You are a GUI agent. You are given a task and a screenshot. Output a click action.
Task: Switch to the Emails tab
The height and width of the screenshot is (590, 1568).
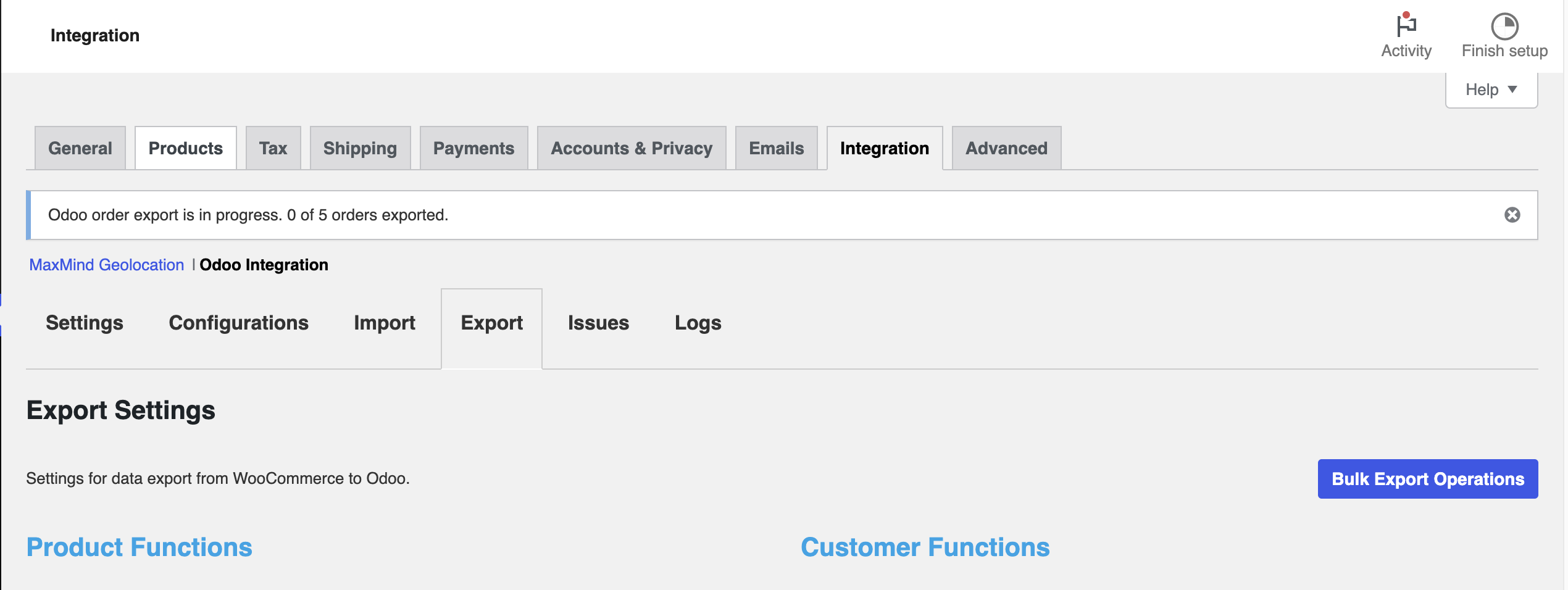775,148
